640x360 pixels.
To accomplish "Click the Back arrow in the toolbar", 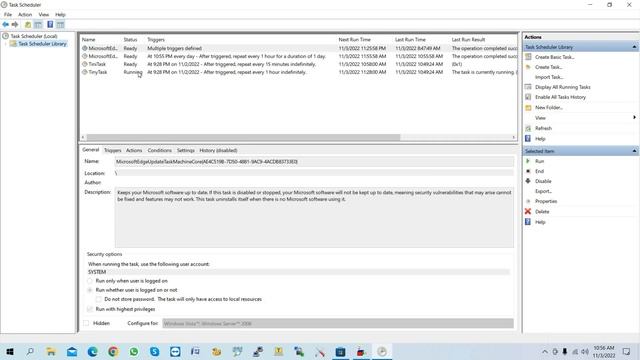I will click(6, 25).
